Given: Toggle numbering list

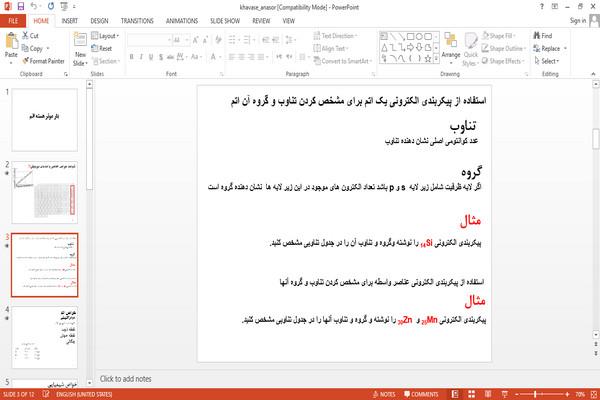Looking at the screenshot, I should (247, 40).
